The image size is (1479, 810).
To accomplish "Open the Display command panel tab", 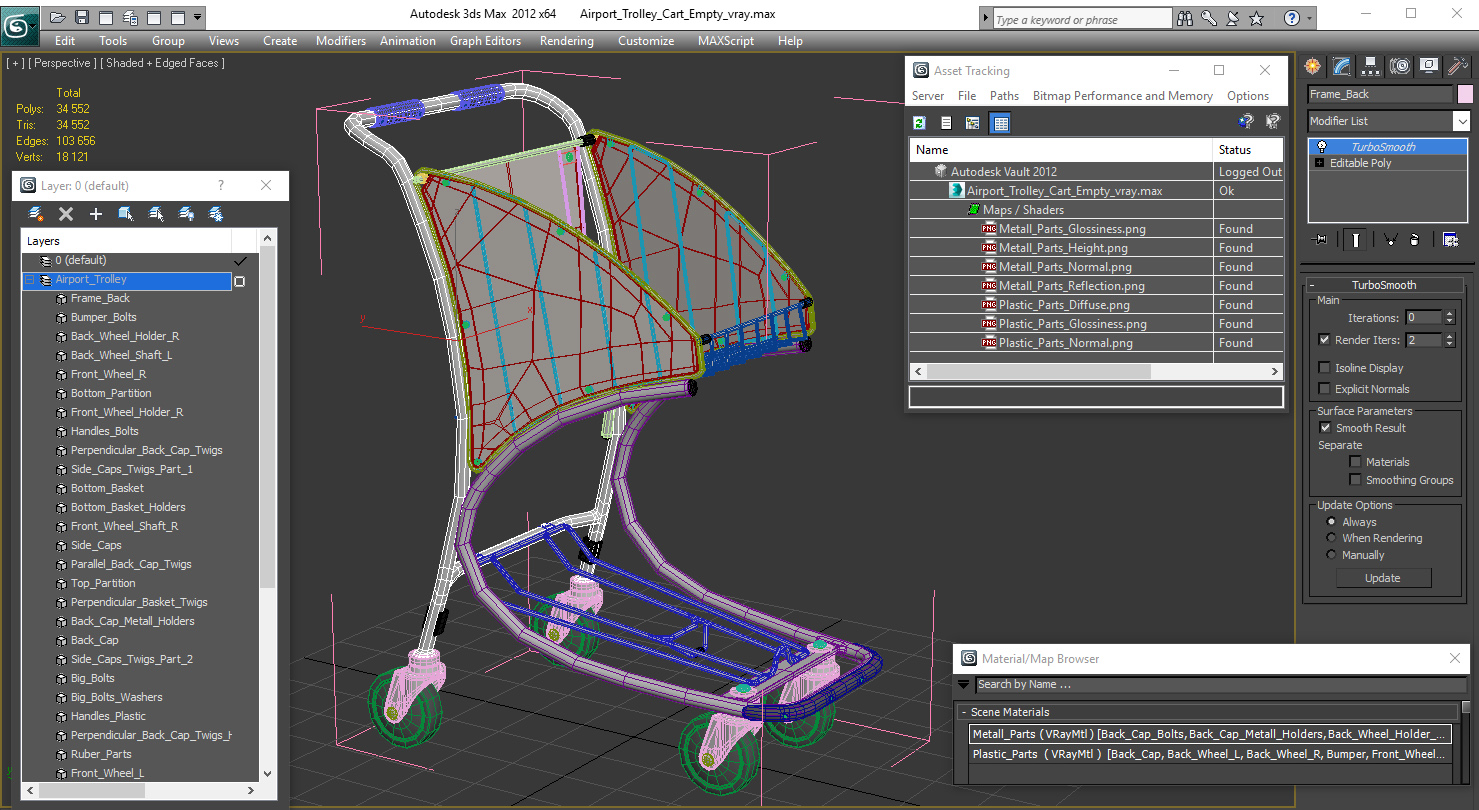I will [x=1429, y=66].
